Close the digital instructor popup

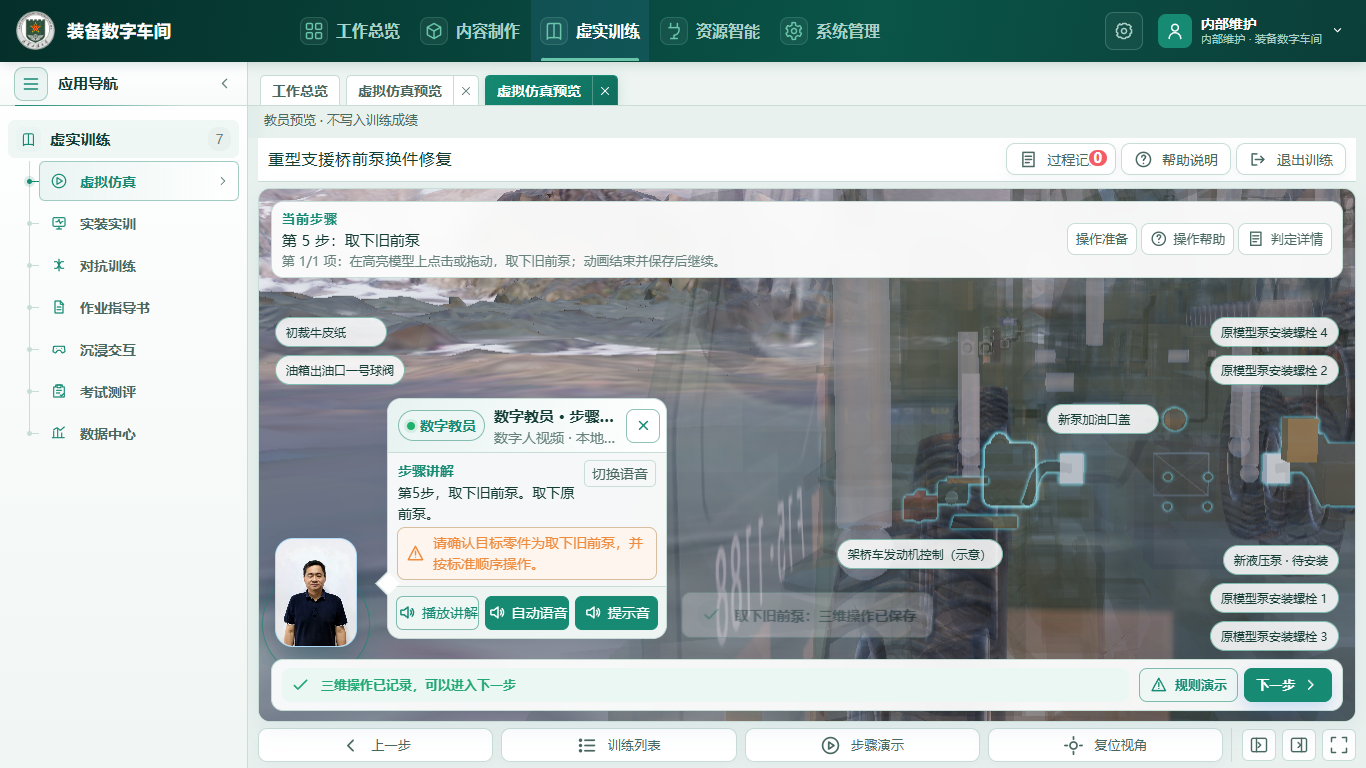(x=643, y=425)
